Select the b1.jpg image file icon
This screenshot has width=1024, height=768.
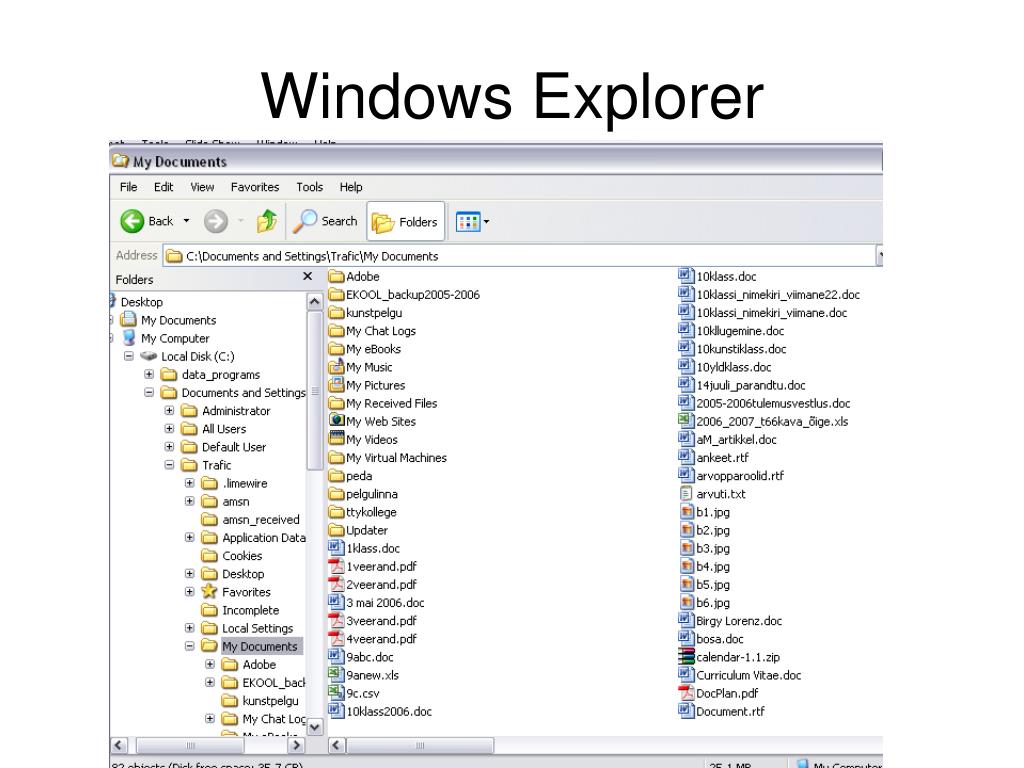click(686, 512)
